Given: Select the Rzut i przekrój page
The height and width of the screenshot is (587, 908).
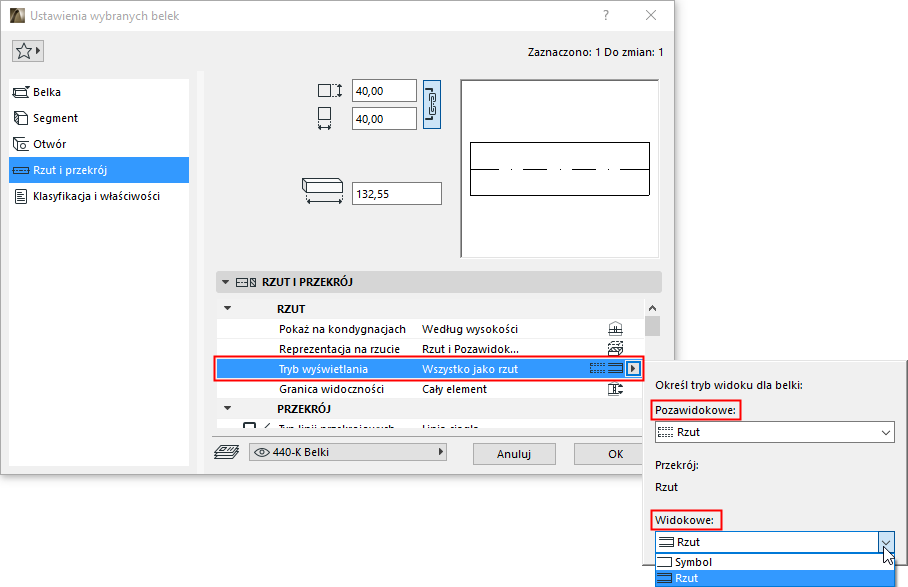Looking at the screenshot, I should (99, 170).
